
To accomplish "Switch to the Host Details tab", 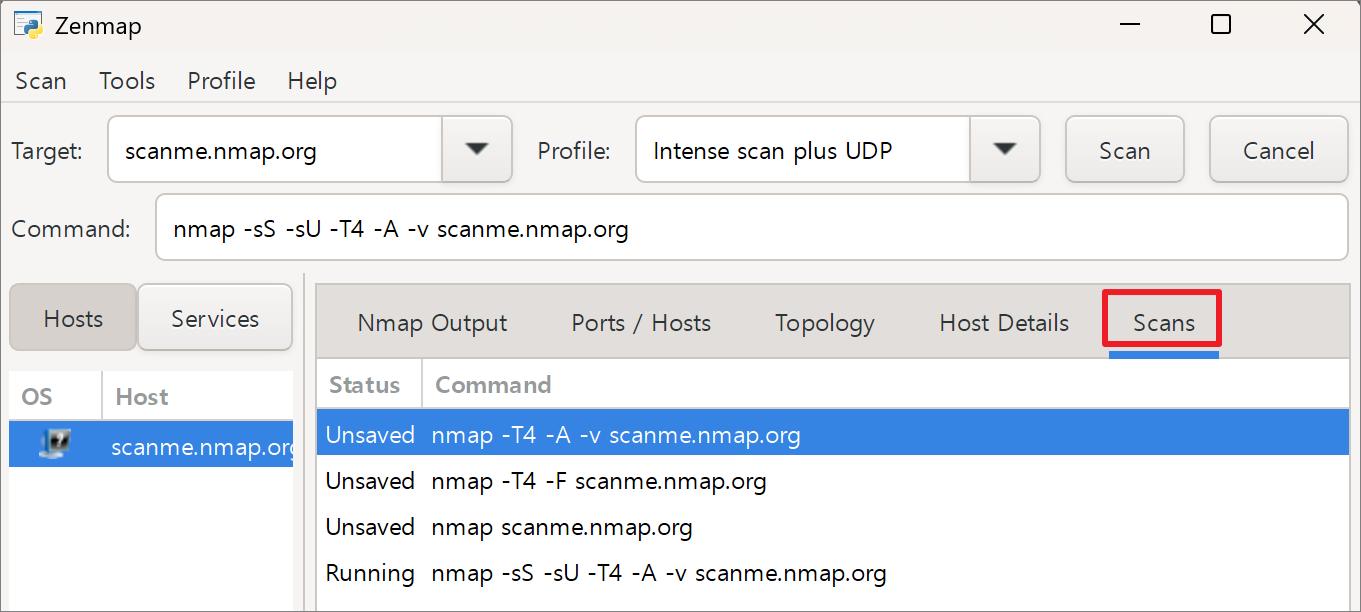I will [x=1004, y=323].
